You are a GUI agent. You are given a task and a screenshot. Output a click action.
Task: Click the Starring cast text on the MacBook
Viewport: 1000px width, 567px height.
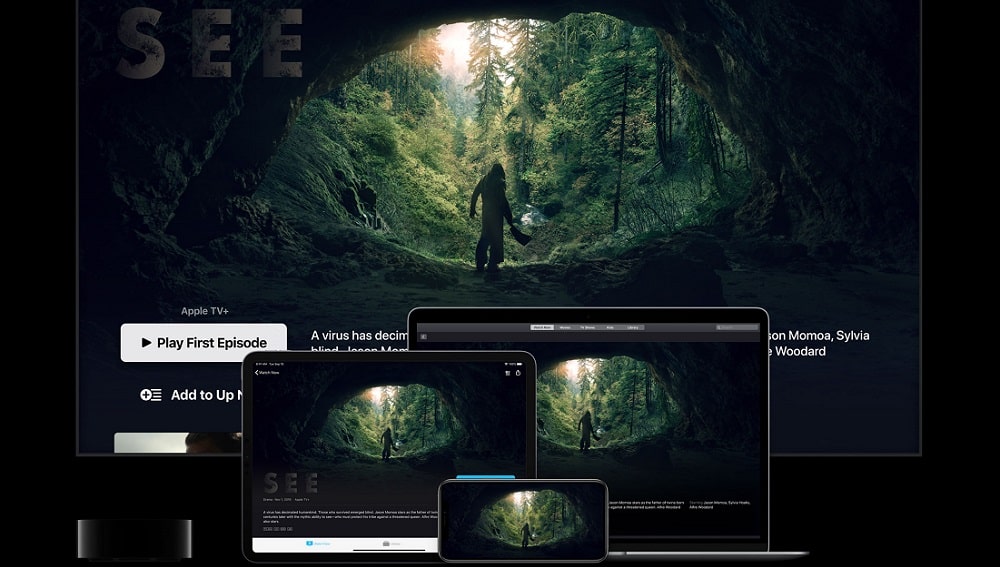[x=720, y=504]
